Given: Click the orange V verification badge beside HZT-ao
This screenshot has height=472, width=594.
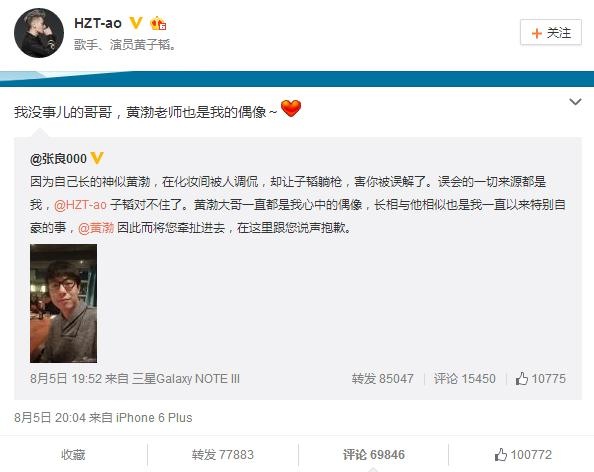Looking at the screenshot, I should (x=136, y=23).
